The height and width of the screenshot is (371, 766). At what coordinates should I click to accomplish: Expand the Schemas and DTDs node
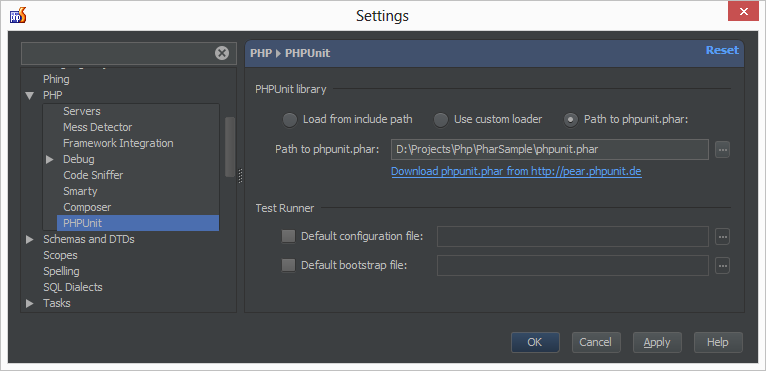click(x=30, y=240)
